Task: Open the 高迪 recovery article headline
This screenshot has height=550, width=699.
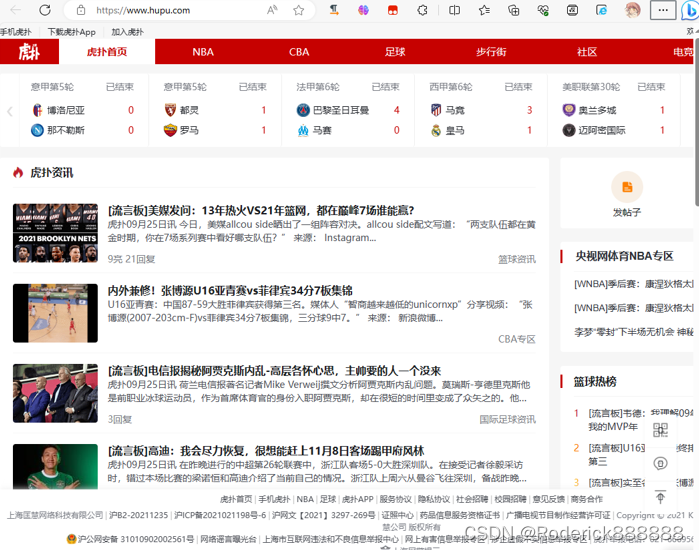Action: (x=266, y=451)
